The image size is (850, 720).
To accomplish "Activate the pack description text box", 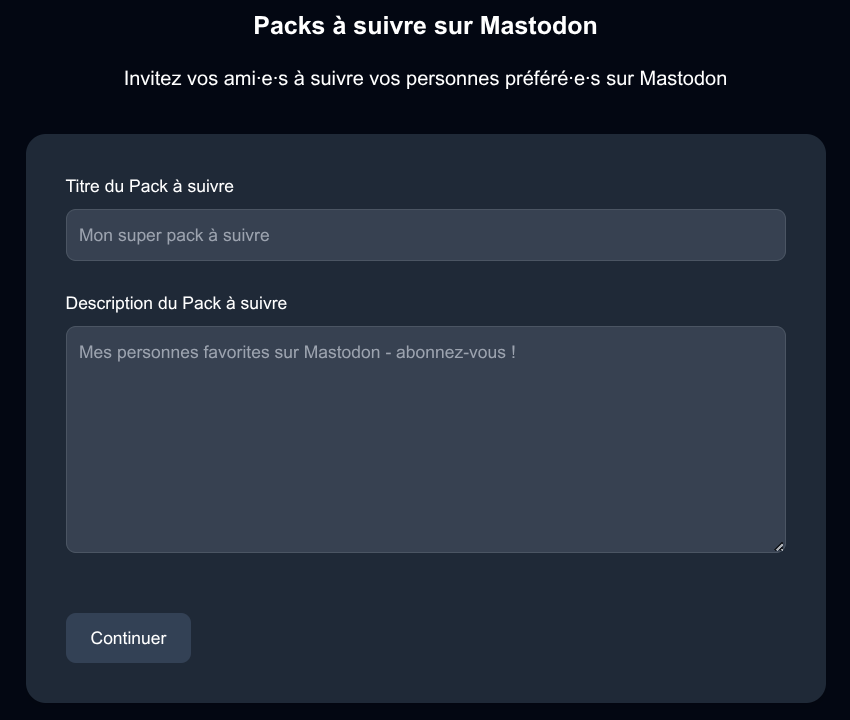I will click(x=426, y=439).
